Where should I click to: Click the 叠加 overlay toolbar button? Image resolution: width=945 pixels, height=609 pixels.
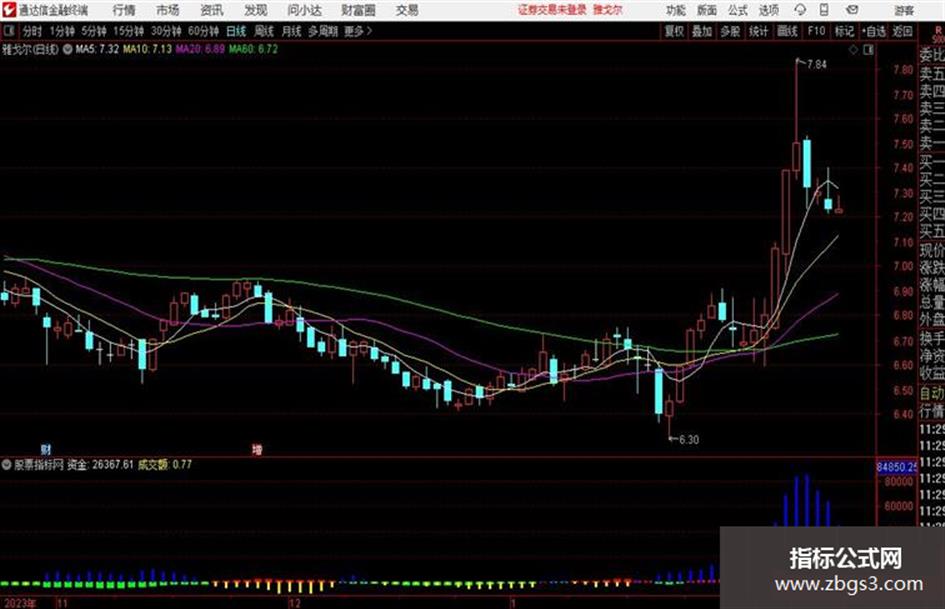(702, 31)
